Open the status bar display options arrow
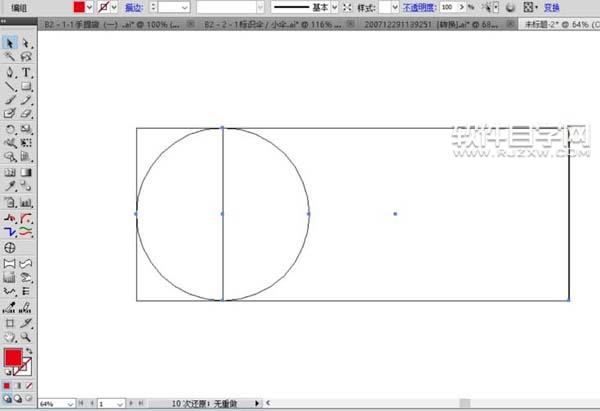 pos(257,403)
